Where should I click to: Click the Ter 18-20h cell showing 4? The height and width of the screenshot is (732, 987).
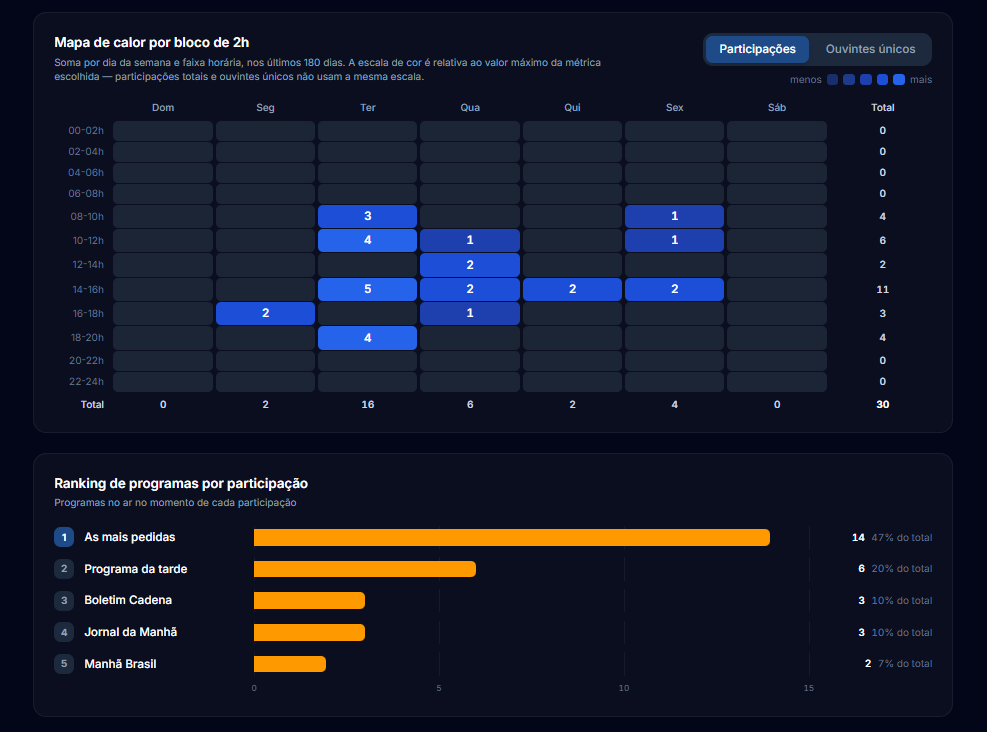368,337
